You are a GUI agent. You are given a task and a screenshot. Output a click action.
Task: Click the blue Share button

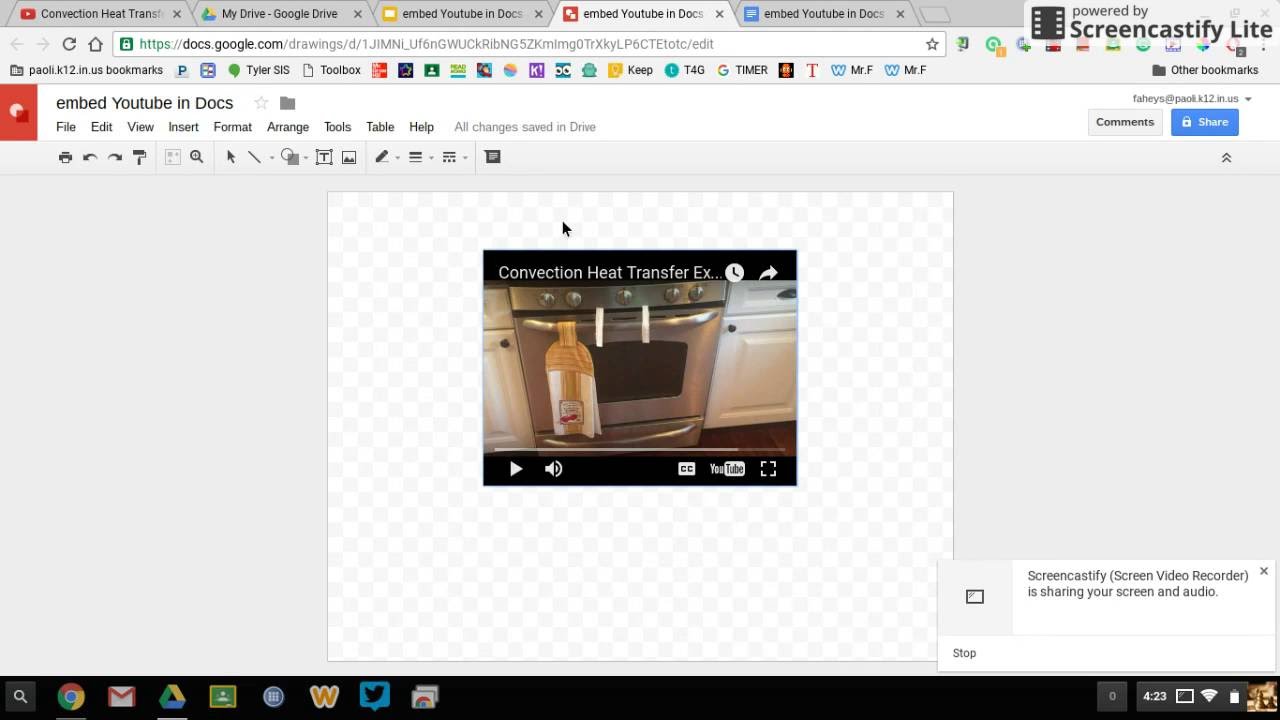(x=1204, y=122)
